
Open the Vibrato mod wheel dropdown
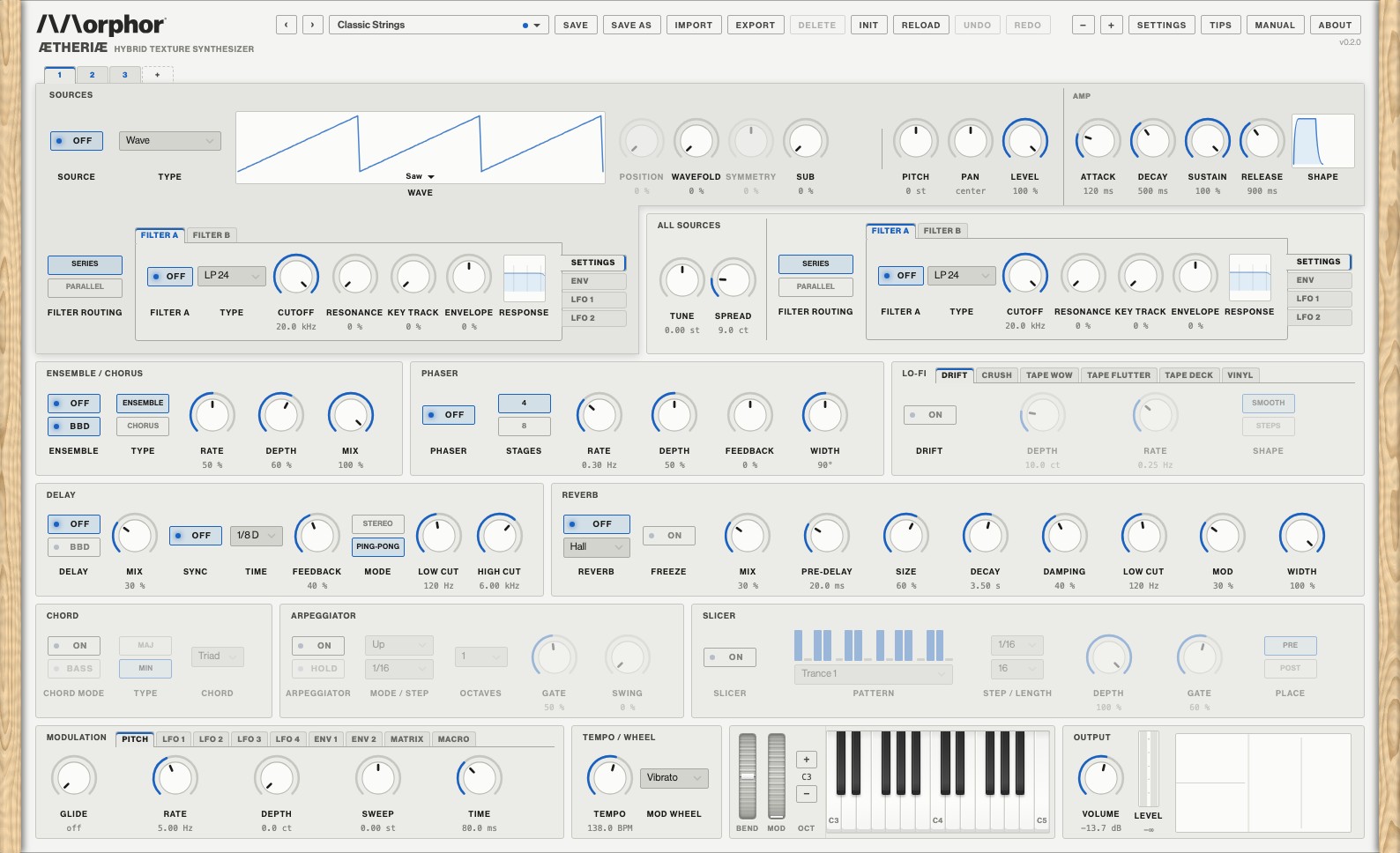(x=674, y=777)
